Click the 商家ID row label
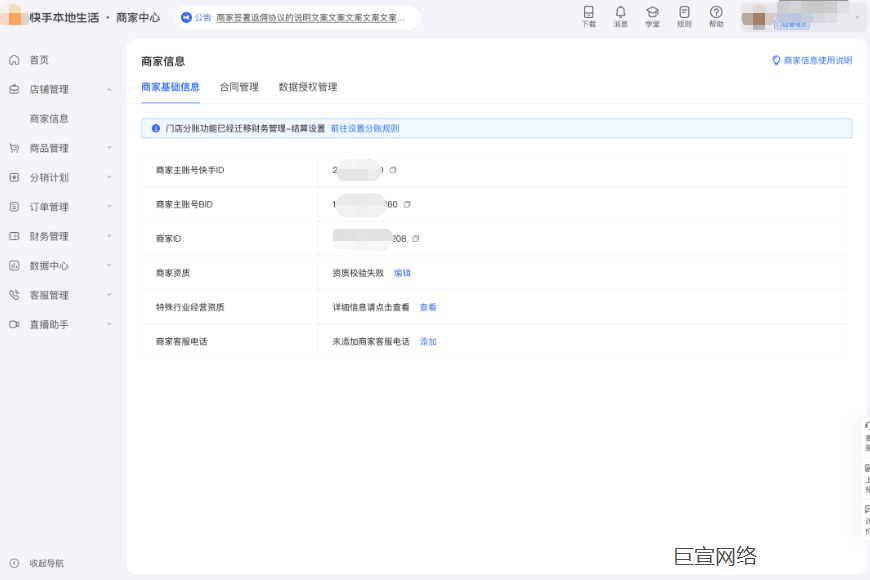870x580 pixels. click(x=169, y=239)
